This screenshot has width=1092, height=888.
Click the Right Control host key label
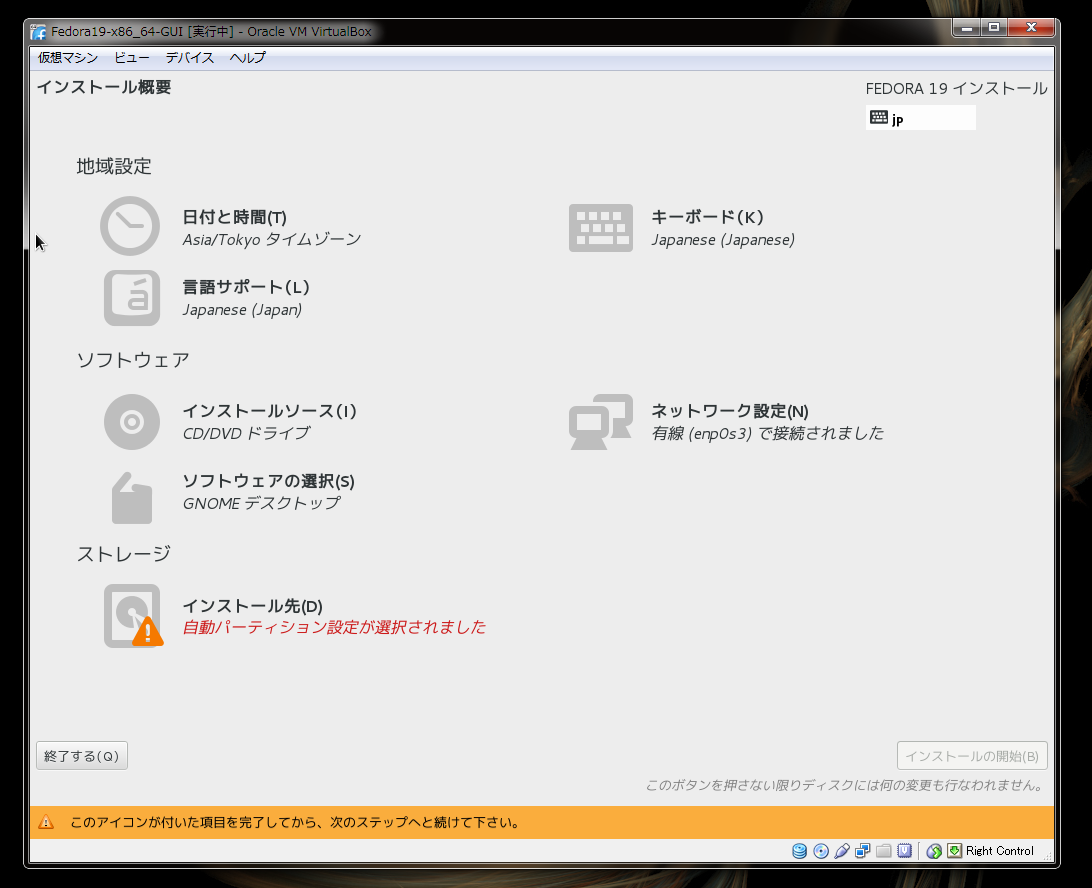click(x=999, y=851)
